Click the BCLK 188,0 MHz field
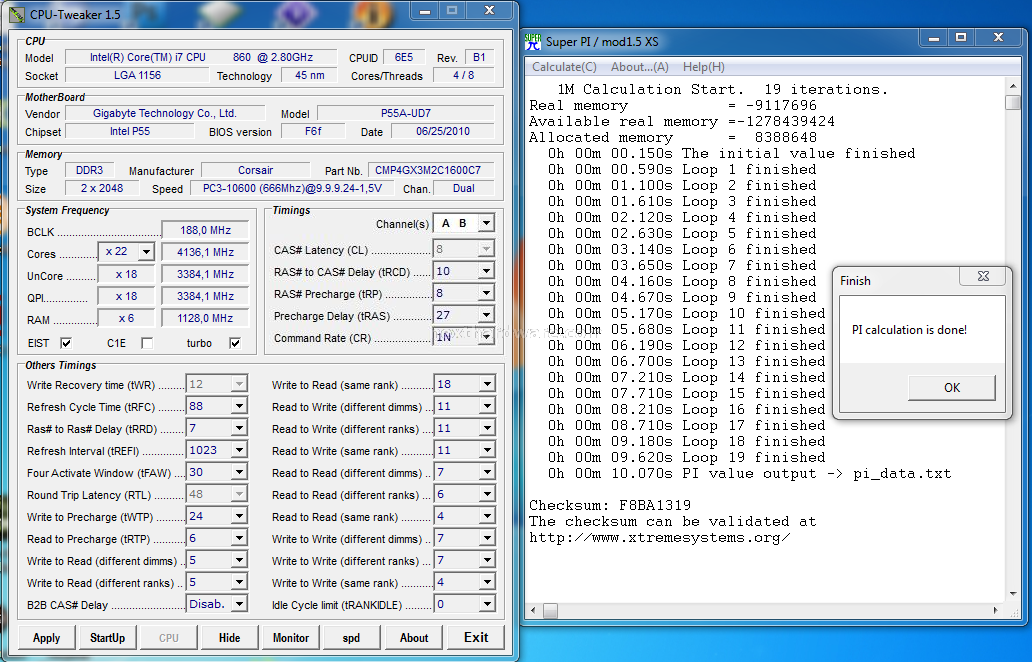This screenshot has width=1032, height=662. pos(205,230)
